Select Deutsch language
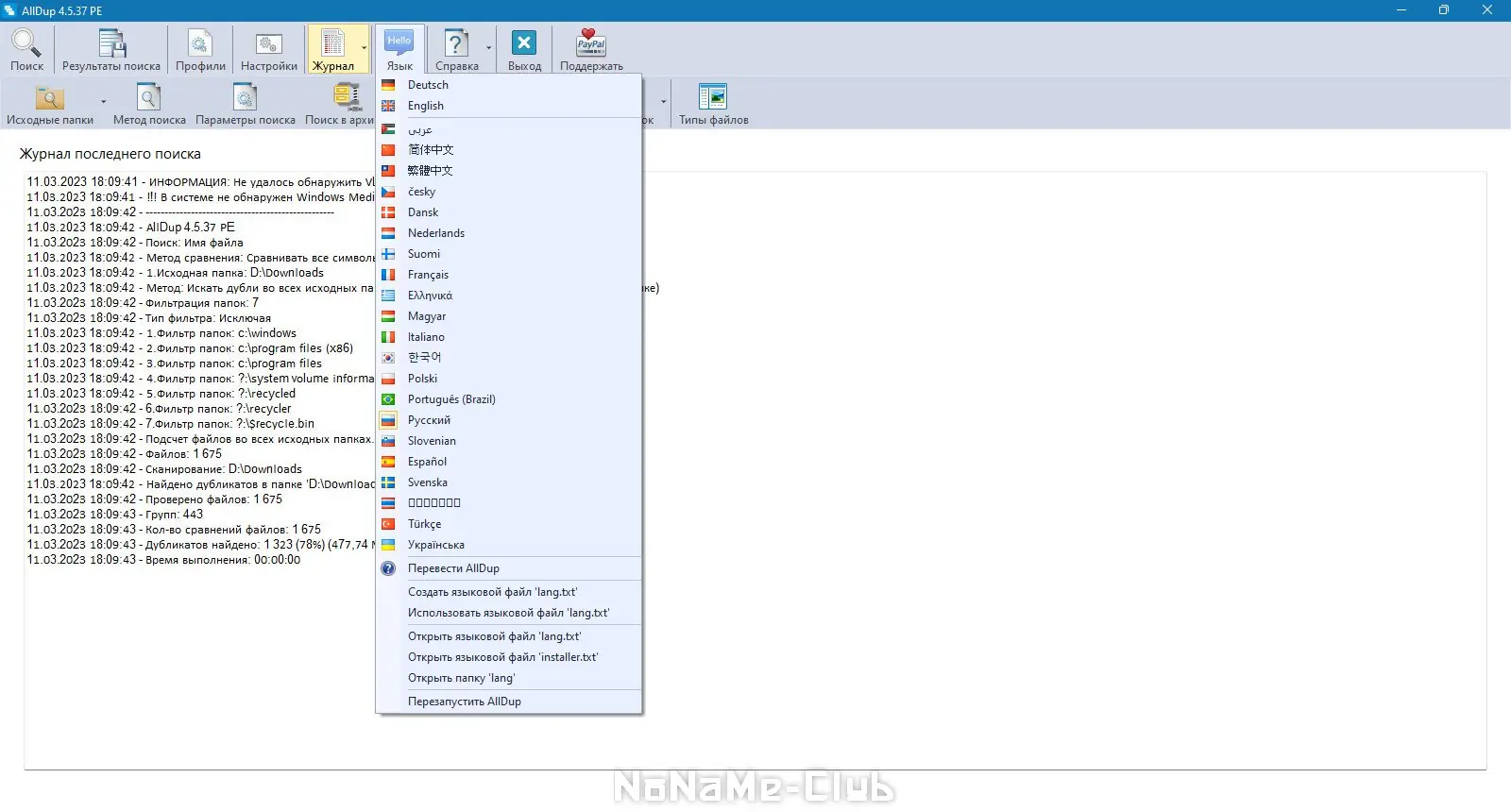Image resolution: width=1511 pixels, height=812 pixels. 509,85
